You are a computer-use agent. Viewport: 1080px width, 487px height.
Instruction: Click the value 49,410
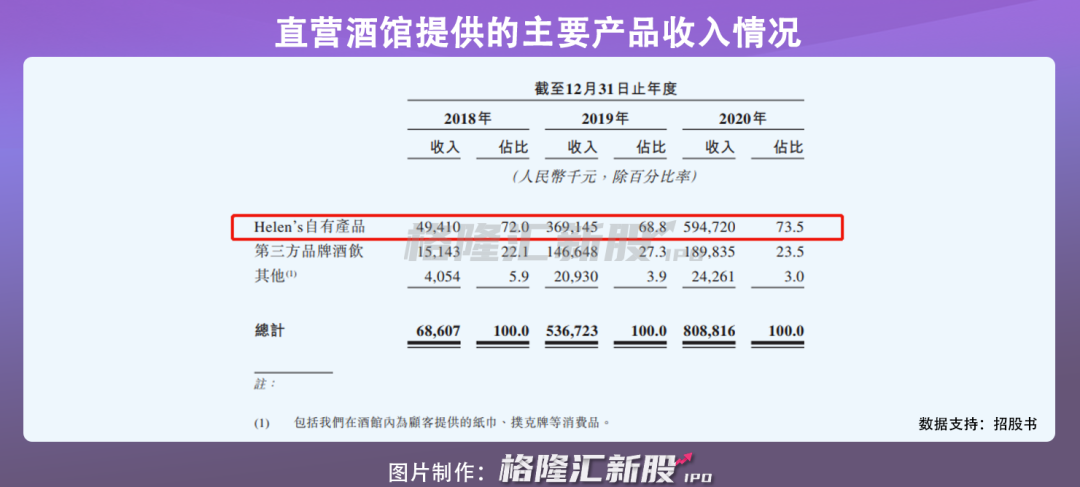pos(438,227)
